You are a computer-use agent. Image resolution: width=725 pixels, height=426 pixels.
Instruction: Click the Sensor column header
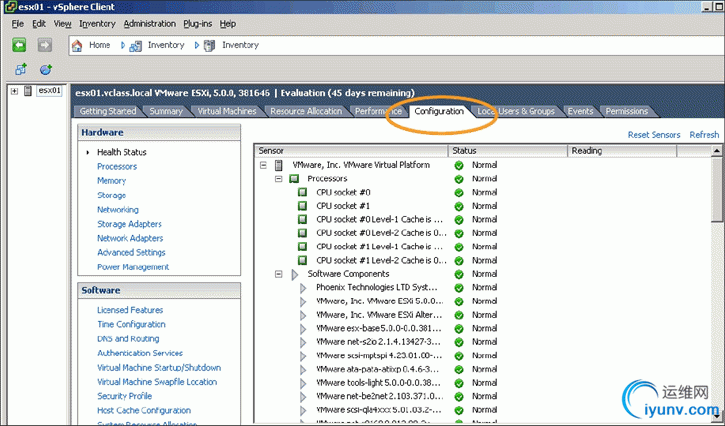(x=351, y=151)
